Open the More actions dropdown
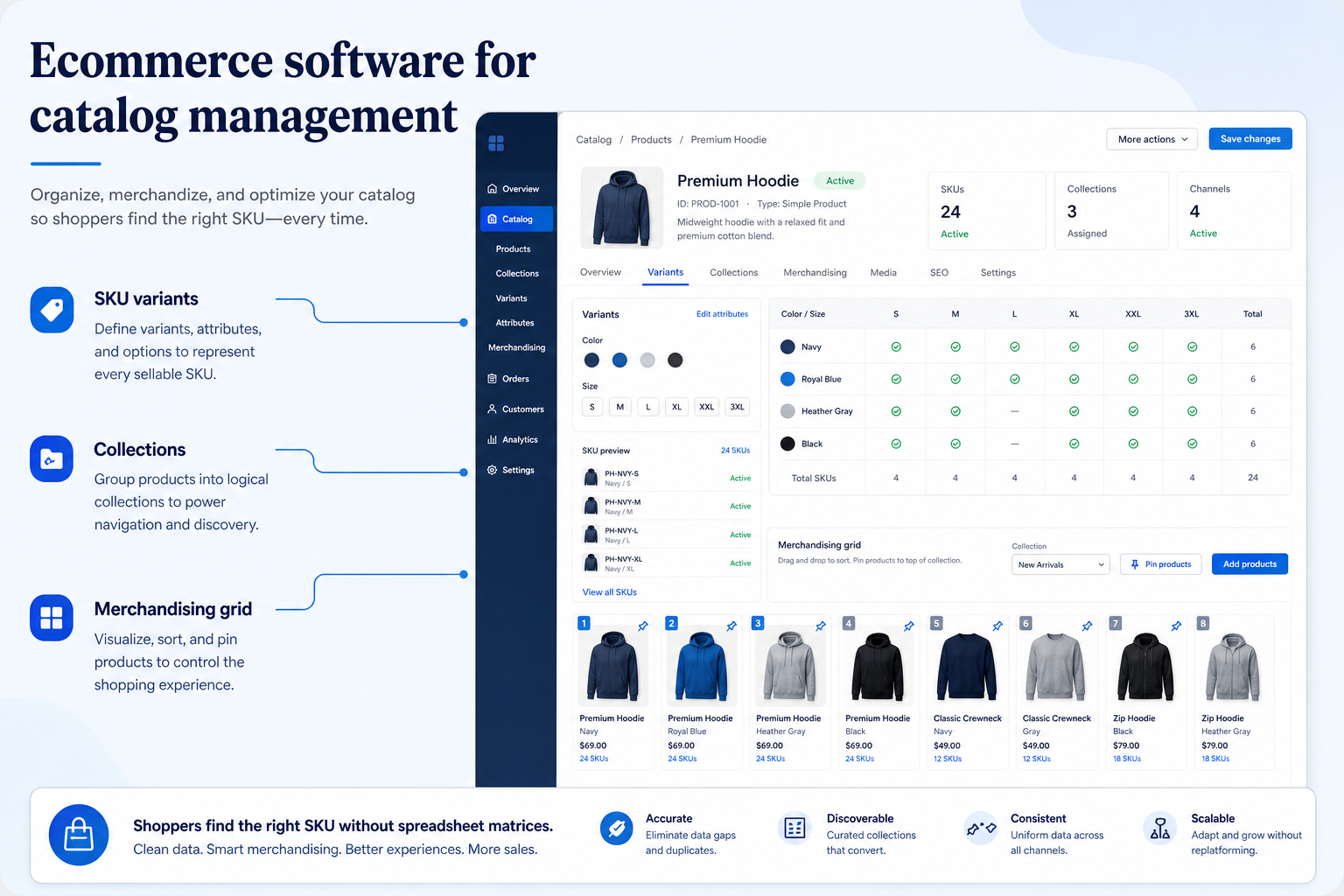 [1152, 139]
